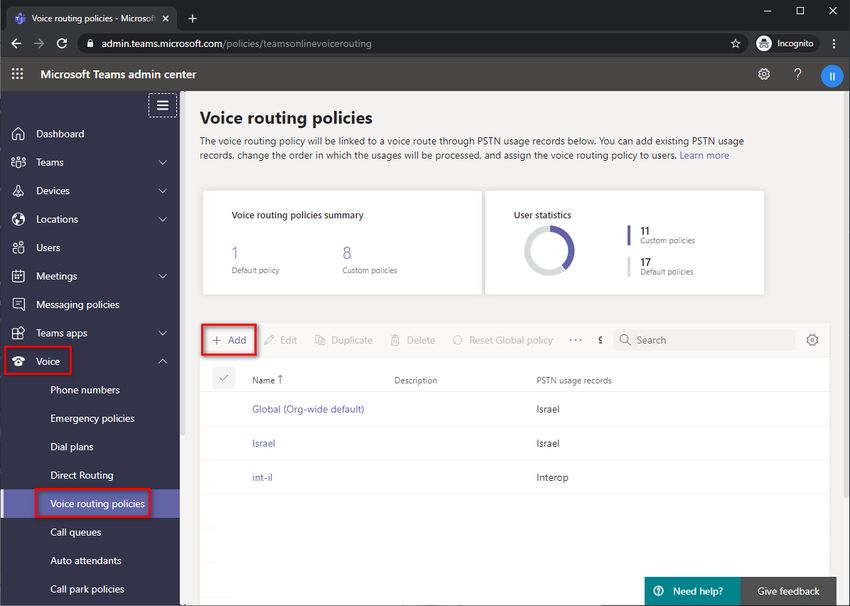Expand the Teams section chevron
The width and height of the screenshot is (850, 606).
[x=163, y=162]
